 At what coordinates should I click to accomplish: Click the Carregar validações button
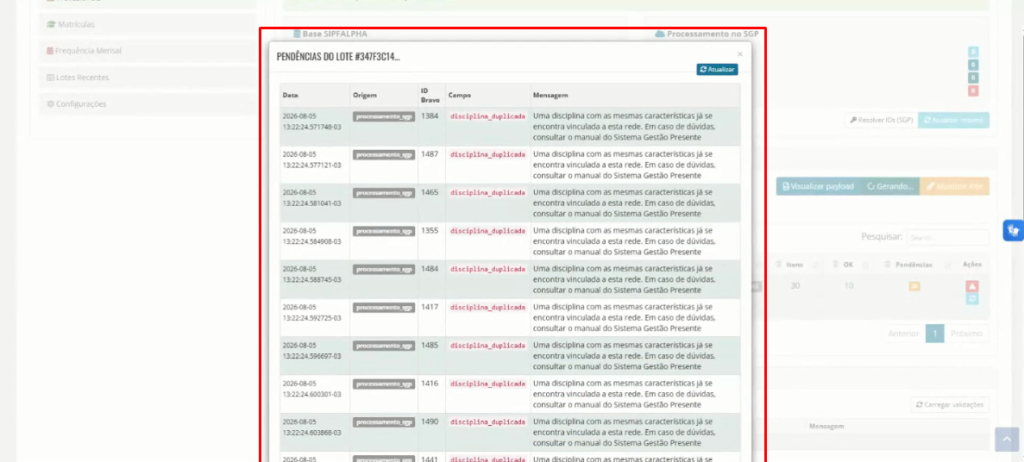coord(950,404)
